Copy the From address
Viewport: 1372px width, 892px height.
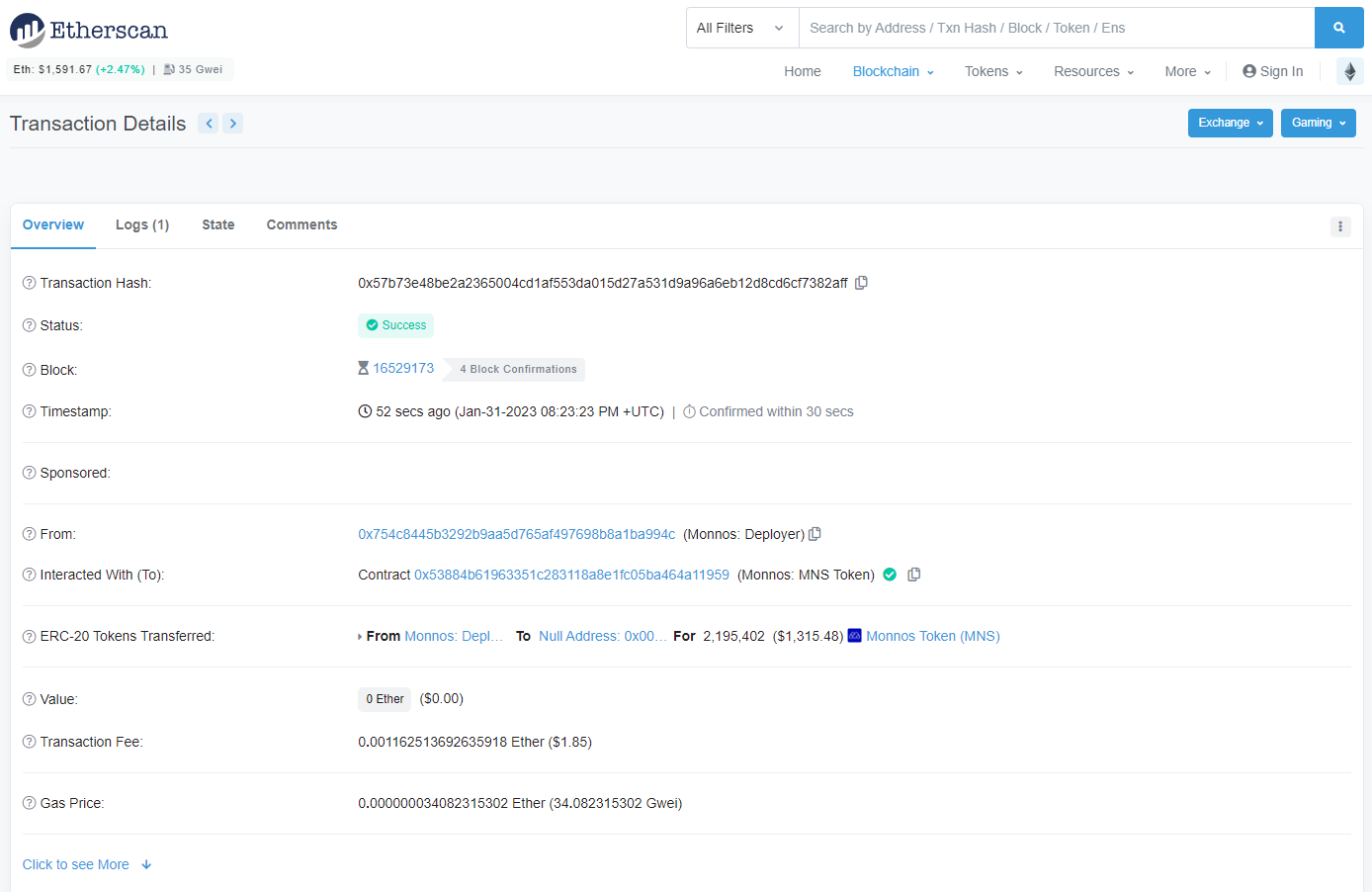coord(815,534)
